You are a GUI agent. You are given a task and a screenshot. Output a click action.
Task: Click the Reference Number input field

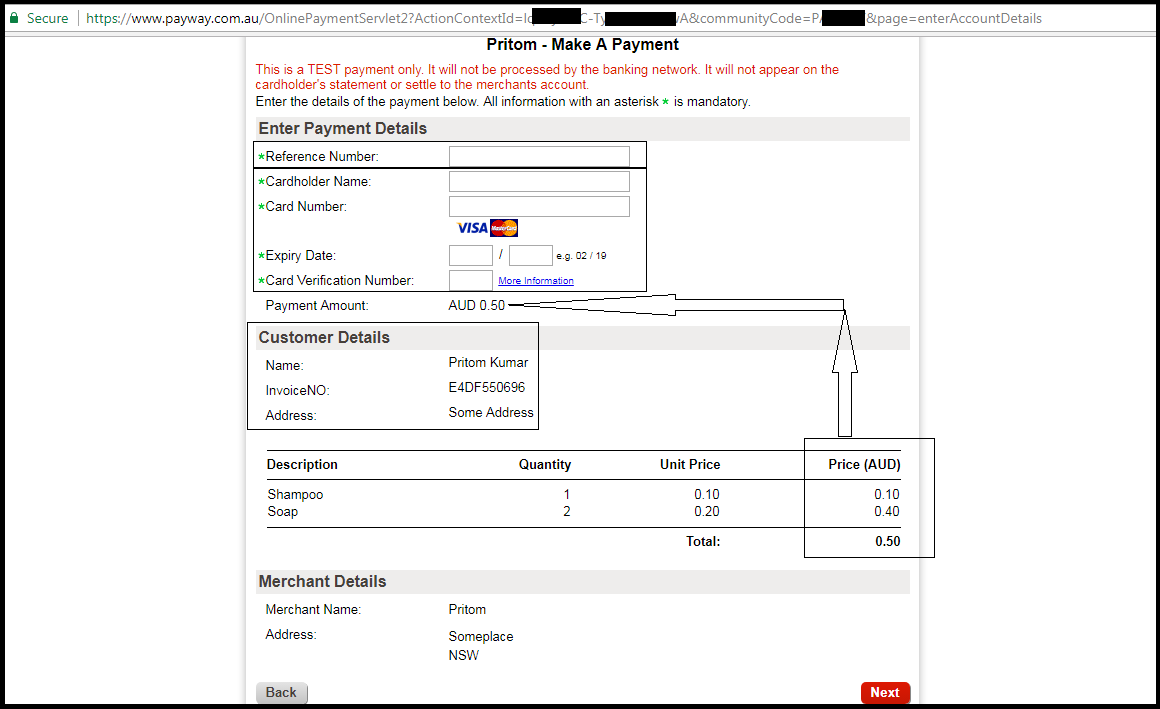[x=539, y=156]
